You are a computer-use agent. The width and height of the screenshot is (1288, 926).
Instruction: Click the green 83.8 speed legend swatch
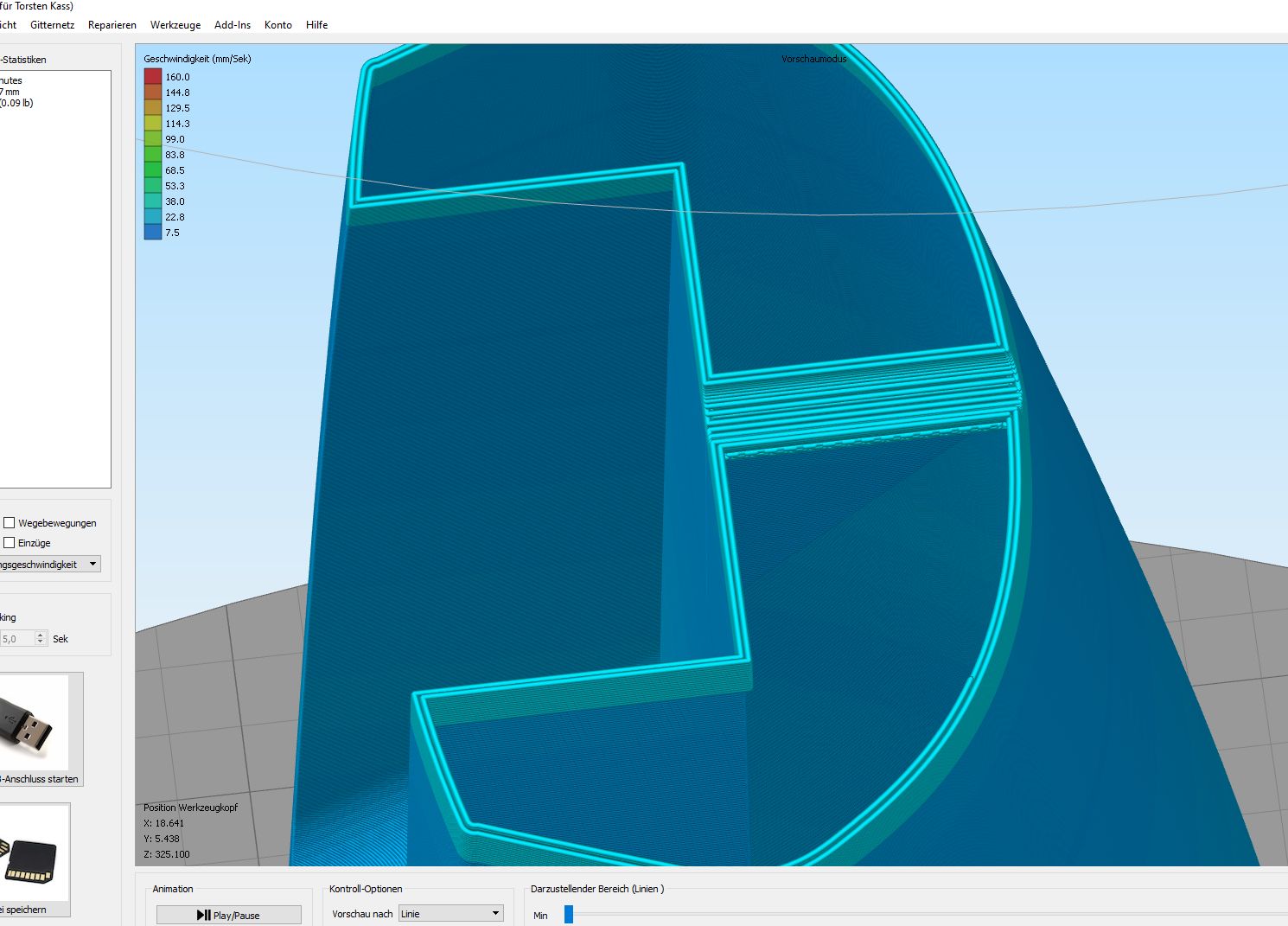tap(153, 155)
